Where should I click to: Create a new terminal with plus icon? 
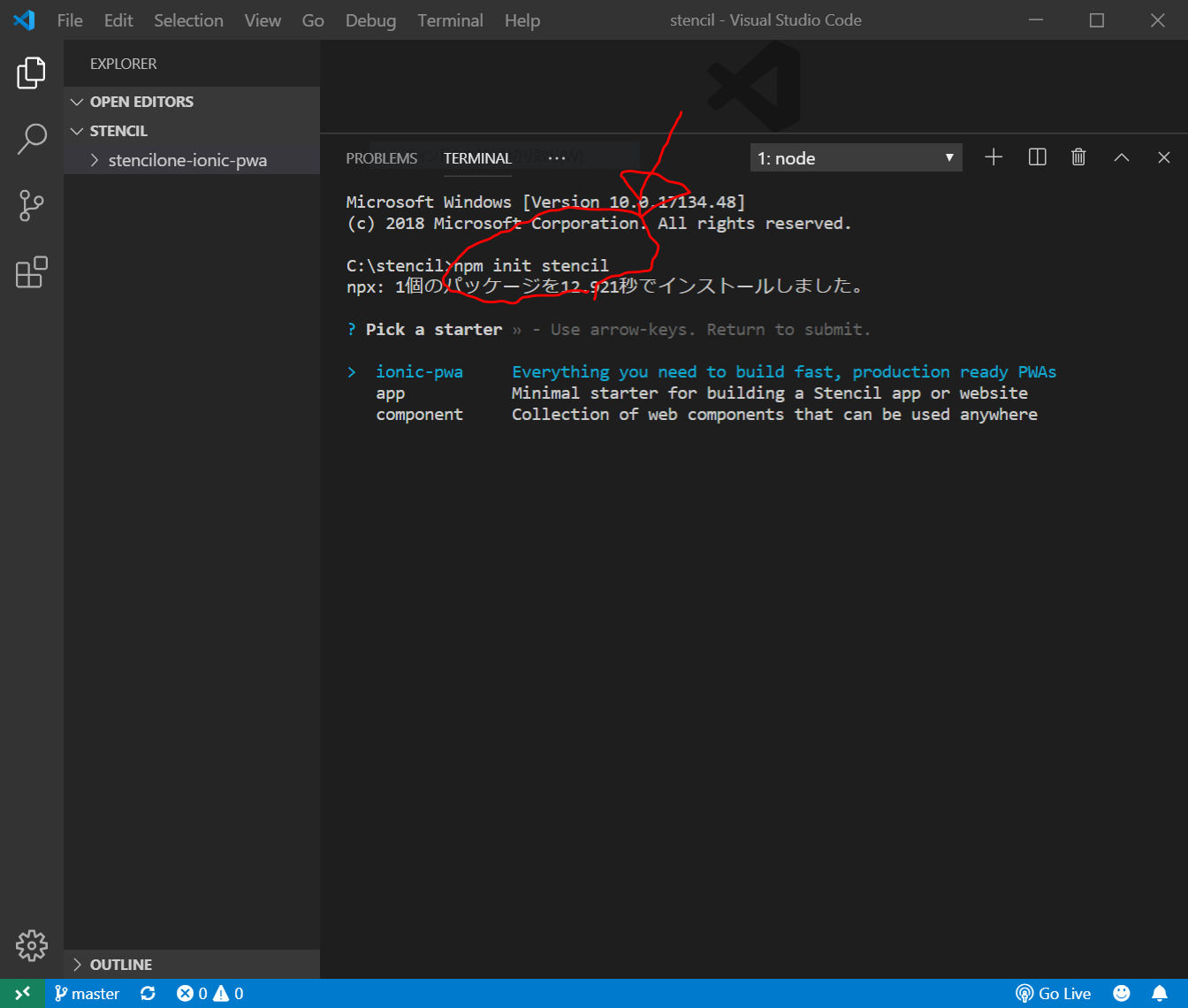point(994,157)
